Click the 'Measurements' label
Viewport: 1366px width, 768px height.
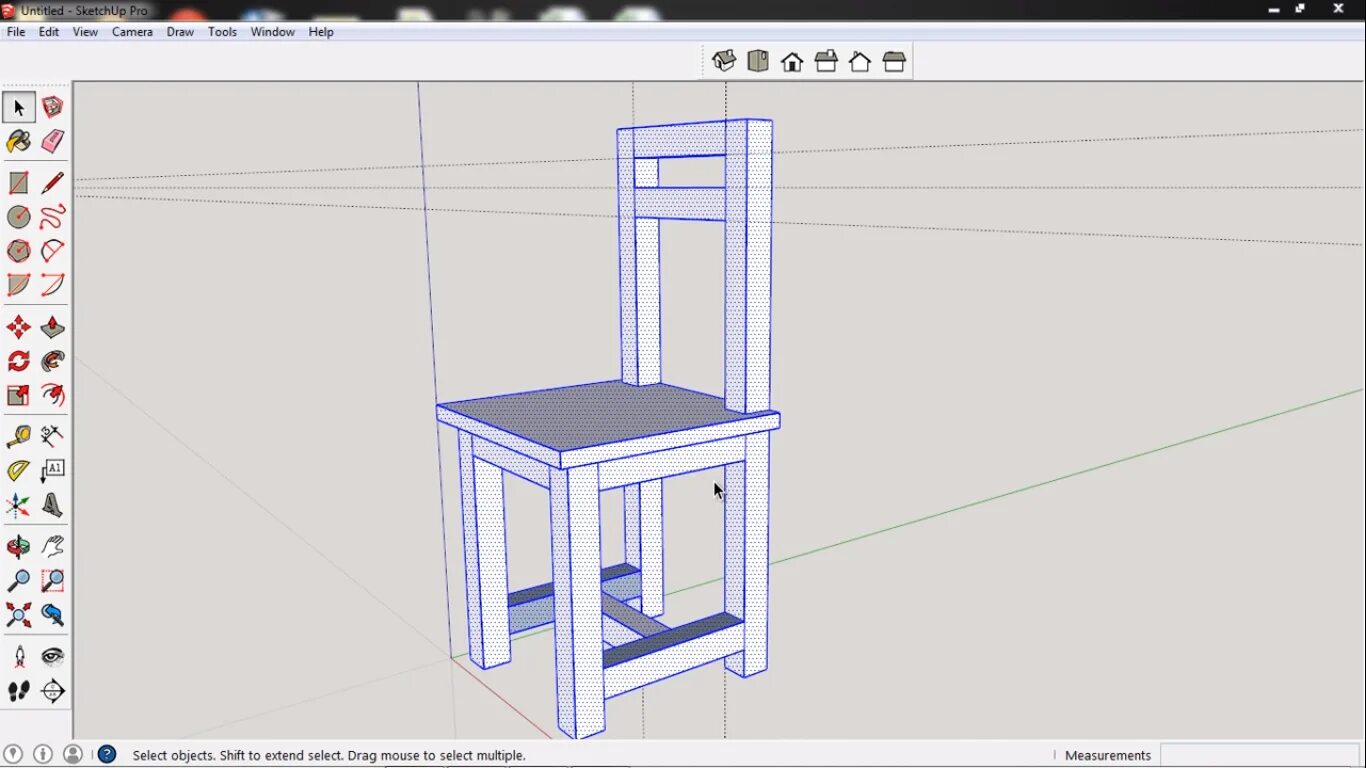click(1108, 755)
